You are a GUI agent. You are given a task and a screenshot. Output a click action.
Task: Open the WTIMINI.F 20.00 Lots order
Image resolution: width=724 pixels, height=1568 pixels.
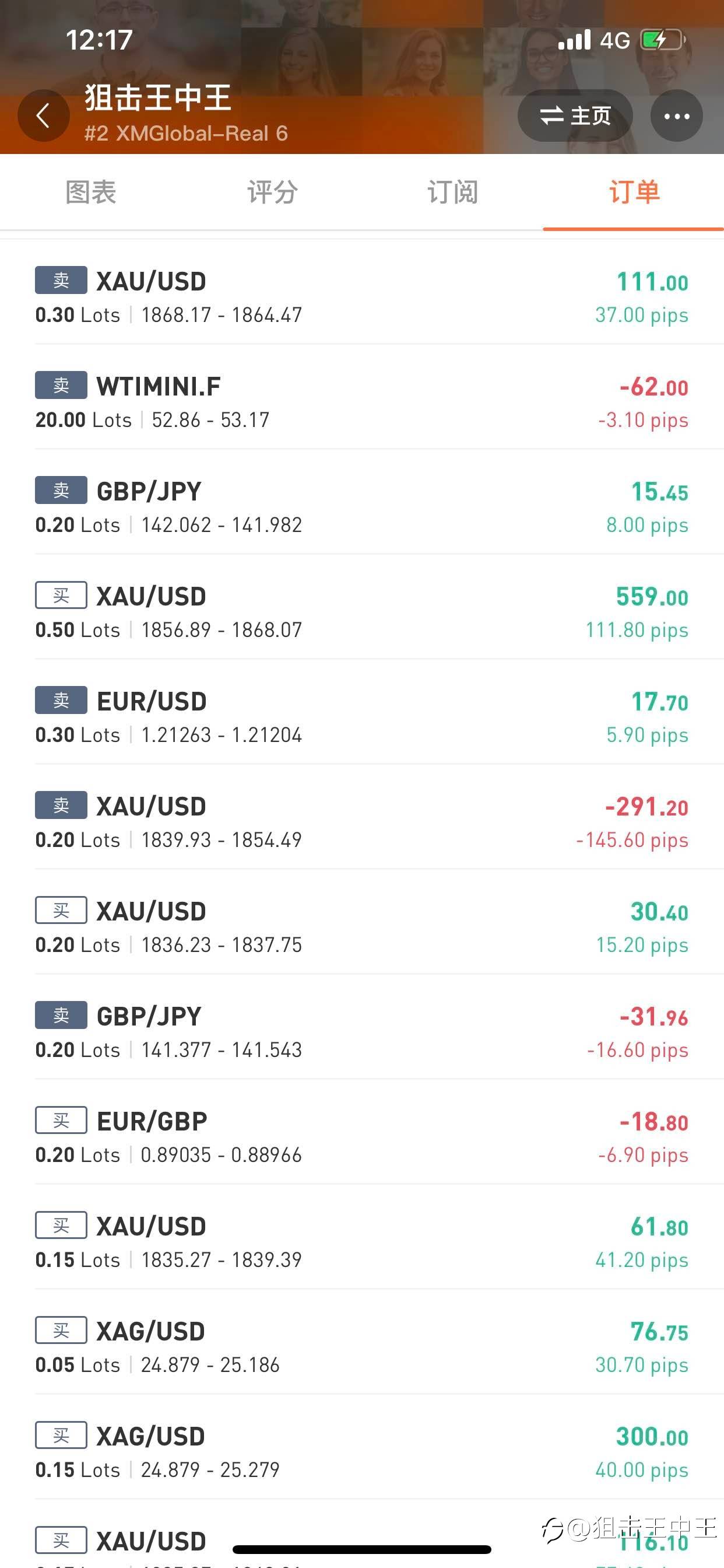362,402
